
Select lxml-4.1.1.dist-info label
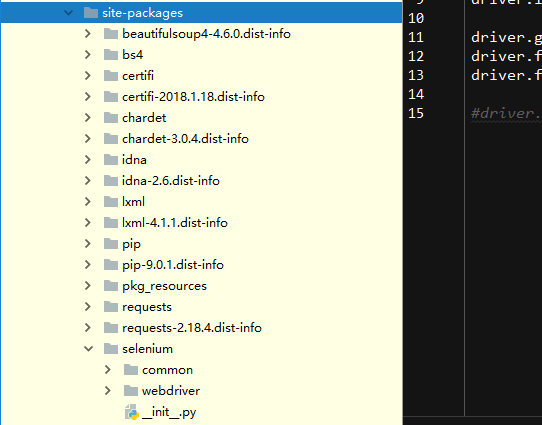pyautogui.click(x=175, y=223)
